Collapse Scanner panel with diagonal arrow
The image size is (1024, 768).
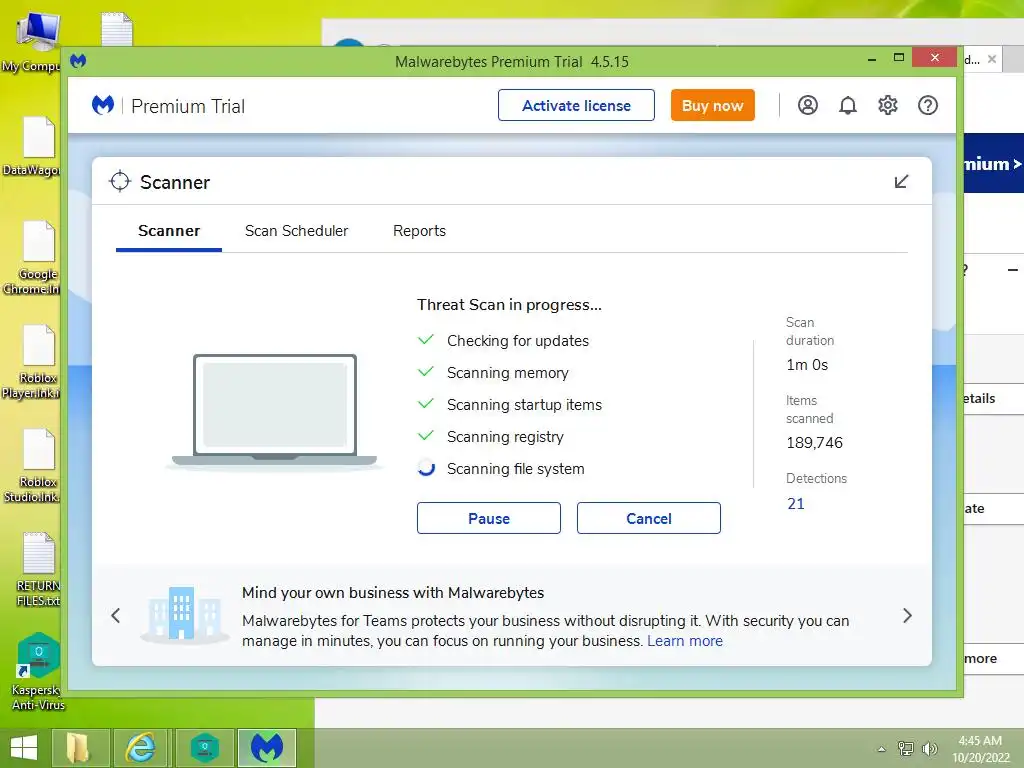[901, 182]
